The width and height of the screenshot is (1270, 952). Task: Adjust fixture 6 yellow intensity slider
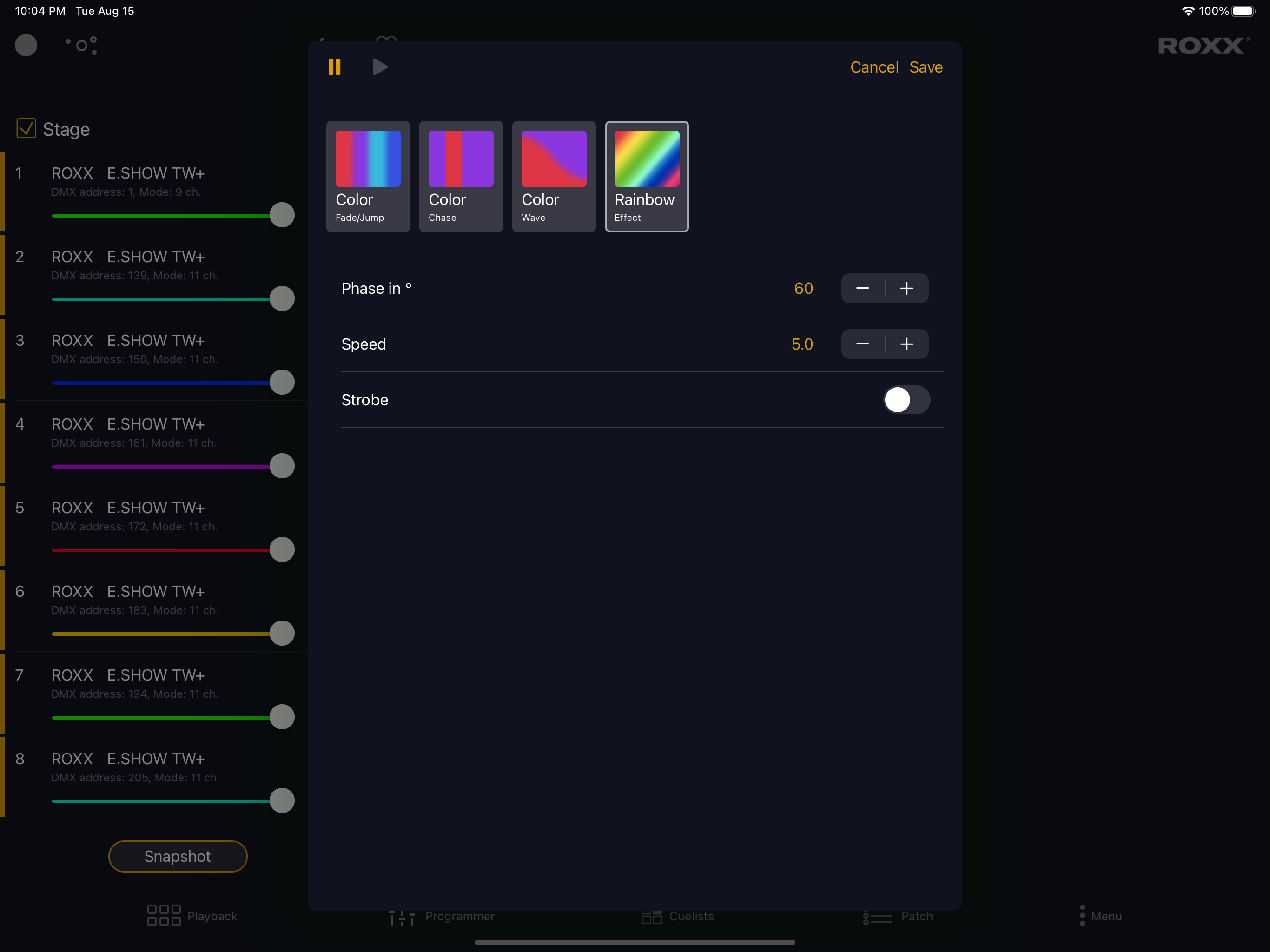pos(173,633)
